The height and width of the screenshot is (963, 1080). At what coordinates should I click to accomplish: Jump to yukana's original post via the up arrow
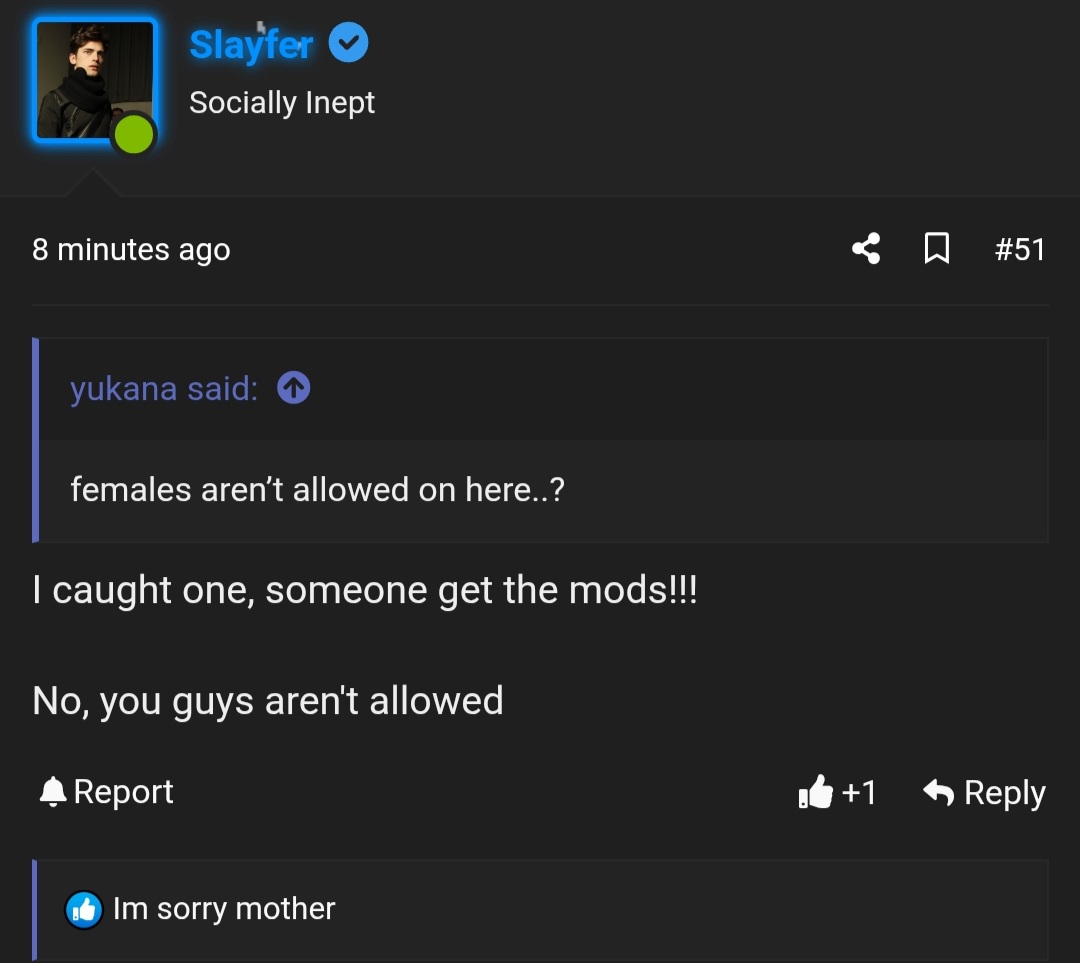293,388
